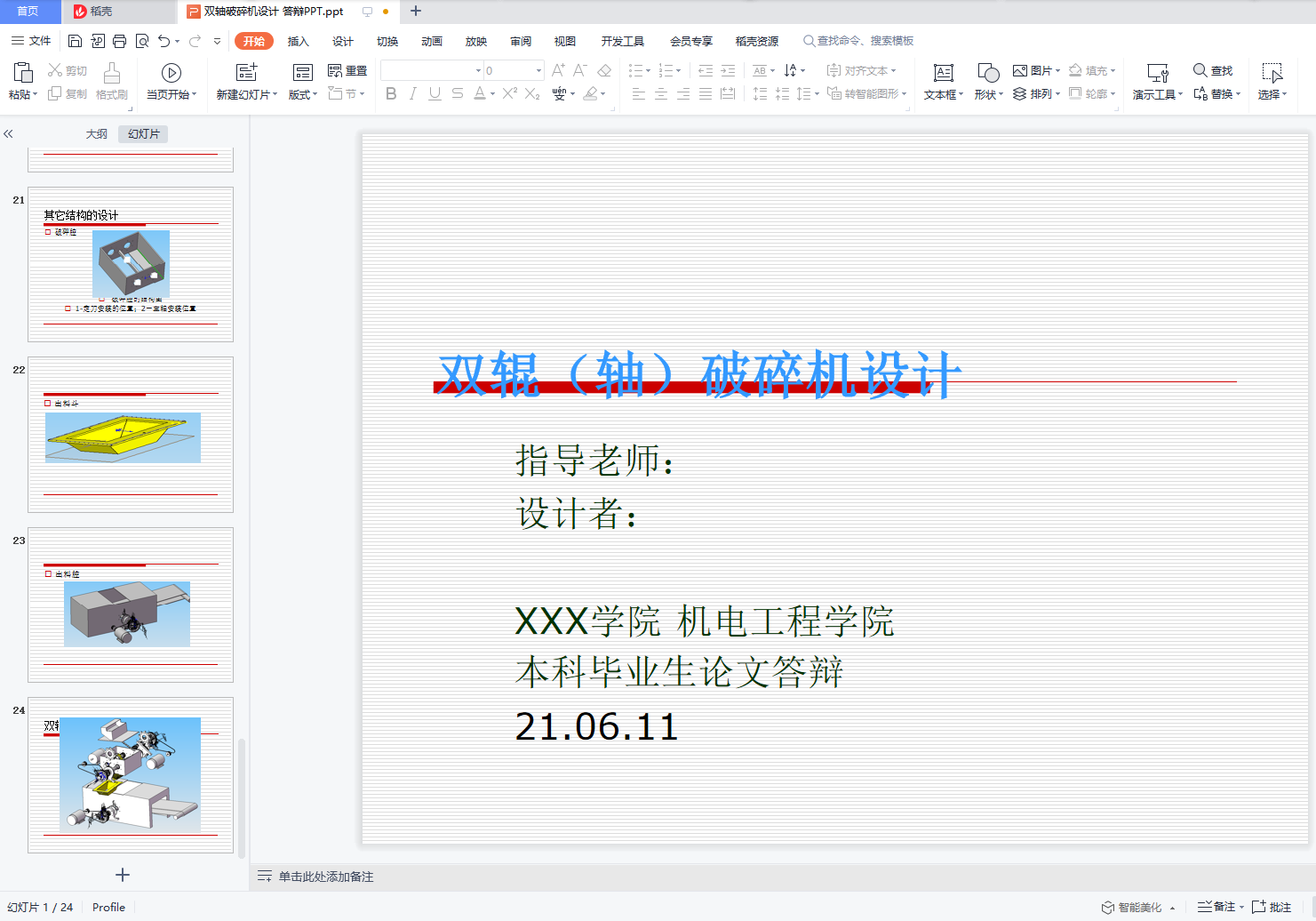Open the font name dropdown

point(478,71)
